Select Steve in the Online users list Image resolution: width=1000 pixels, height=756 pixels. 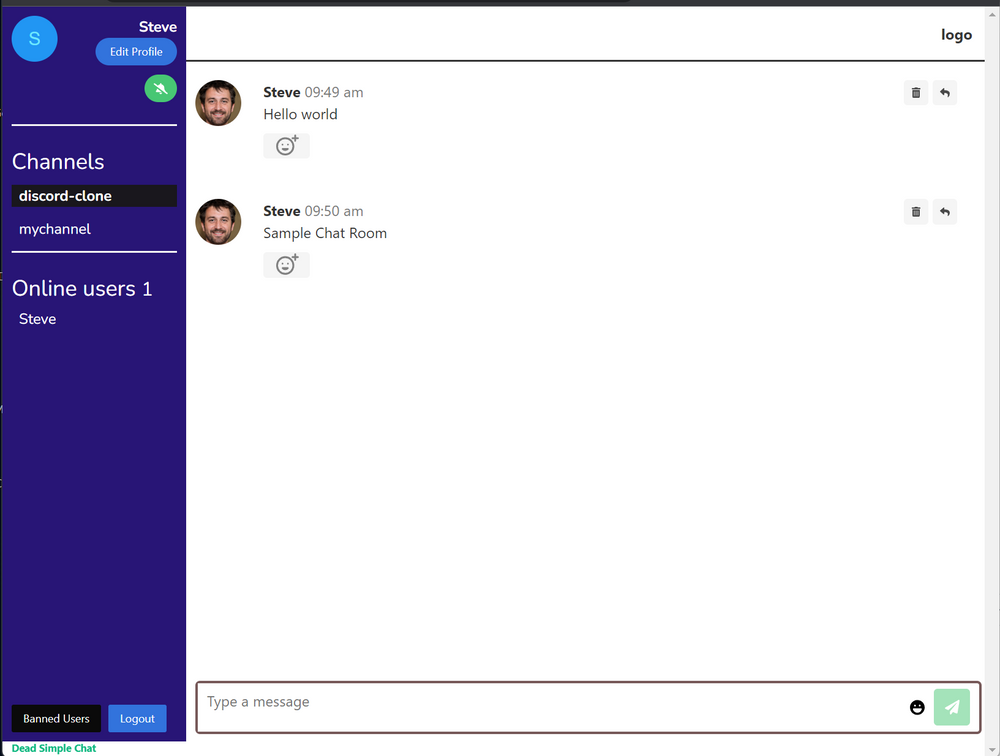click(x=37, y=318)
